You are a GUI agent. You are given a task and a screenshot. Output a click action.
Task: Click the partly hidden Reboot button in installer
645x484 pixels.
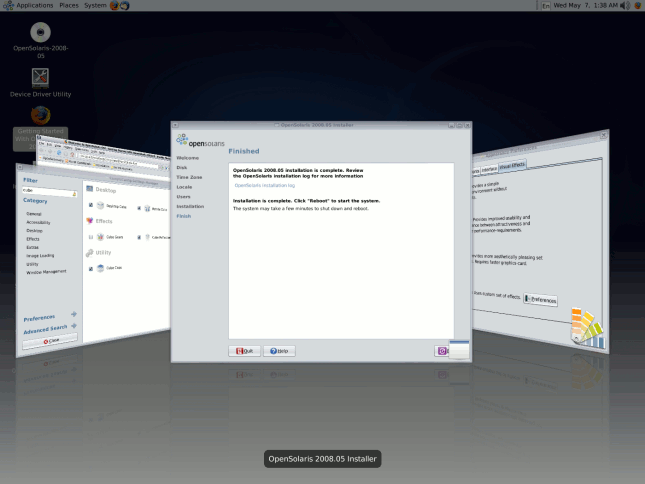pos(442,351)
